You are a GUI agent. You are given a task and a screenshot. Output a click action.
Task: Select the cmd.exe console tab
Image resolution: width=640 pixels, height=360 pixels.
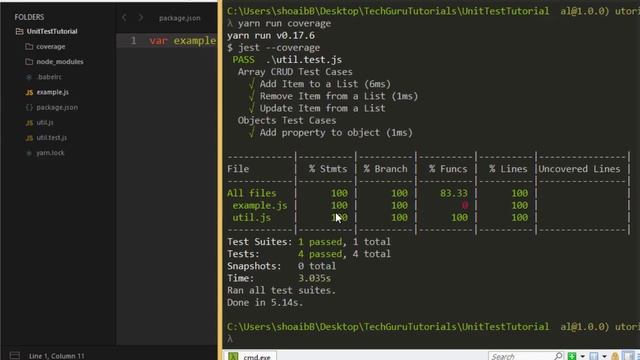[x=249, y=356]
